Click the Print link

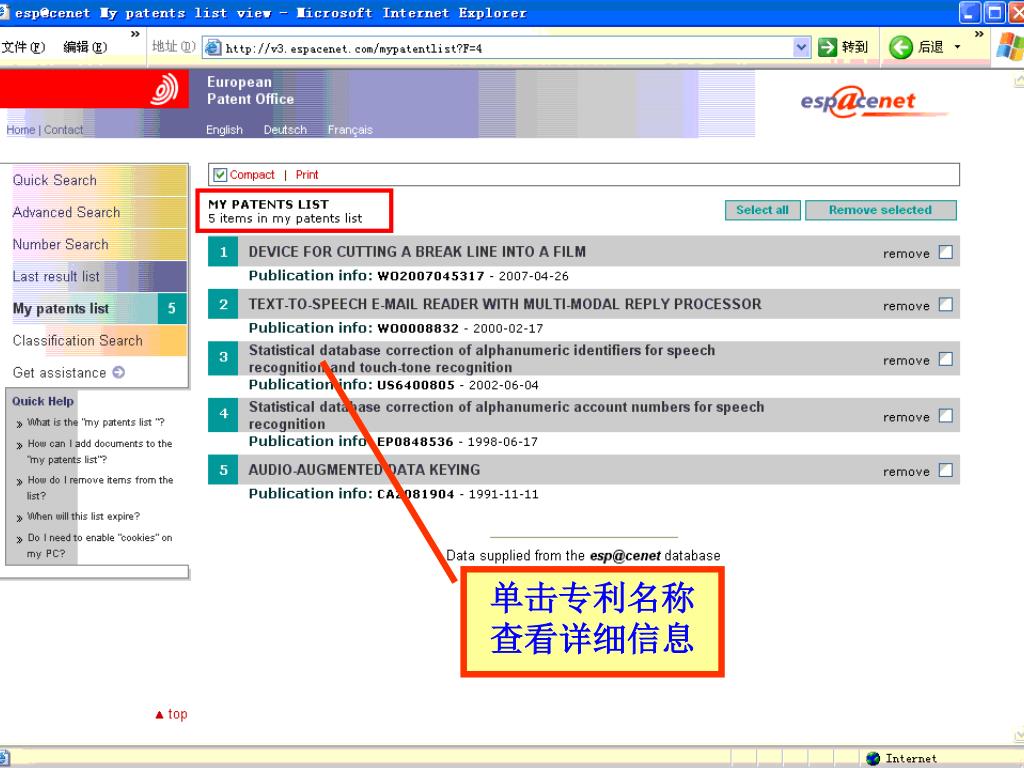click(x=307, y=174)
